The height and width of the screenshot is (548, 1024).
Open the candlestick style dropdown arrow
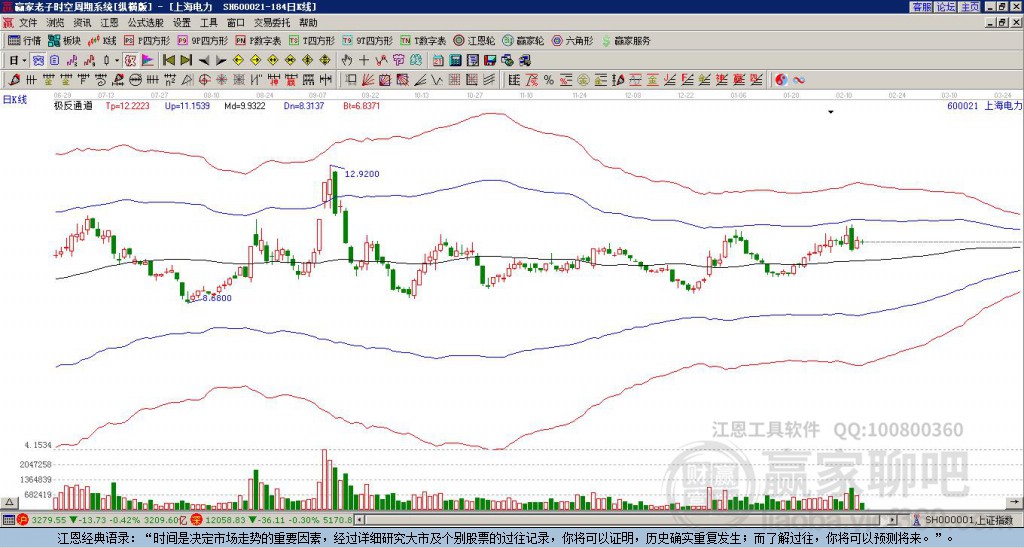point(118,60)
